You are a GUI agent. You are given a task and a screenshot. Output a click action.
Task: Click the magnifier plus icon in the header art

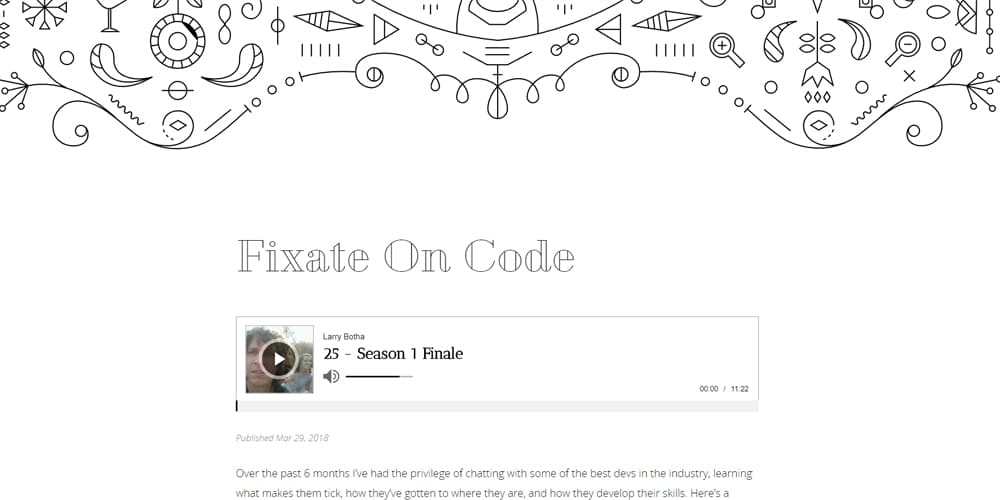pos(726,50)
